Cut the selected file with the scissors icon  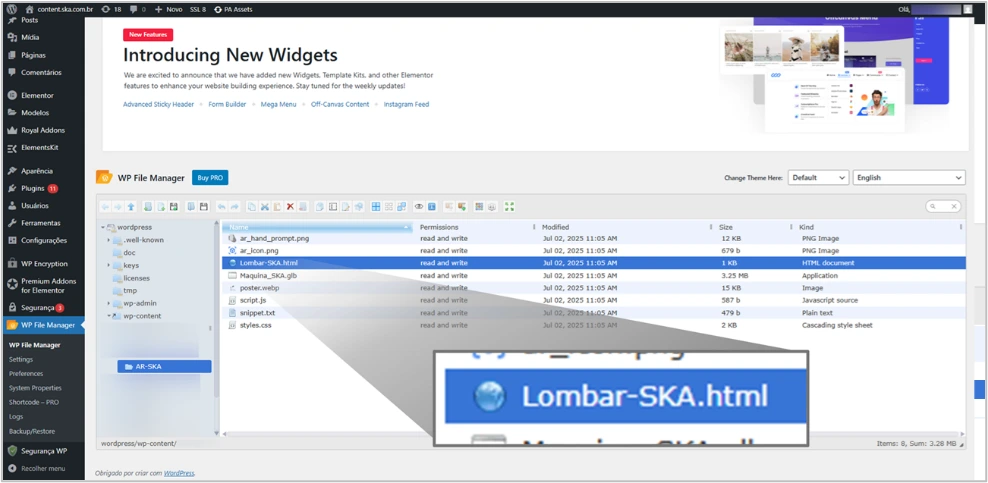click(x=265, y=207)
